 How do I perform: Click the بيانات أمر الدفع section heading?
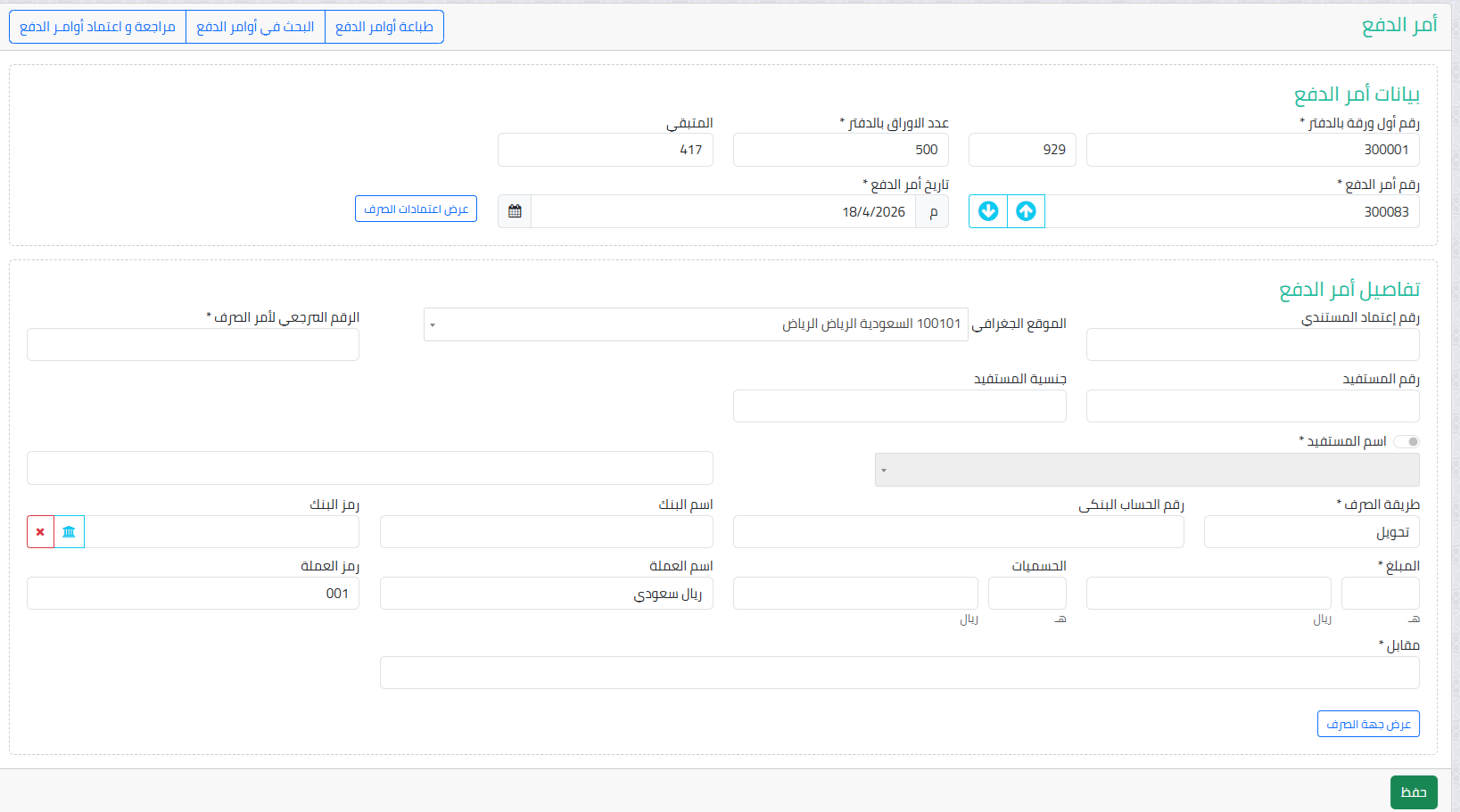1357,94
